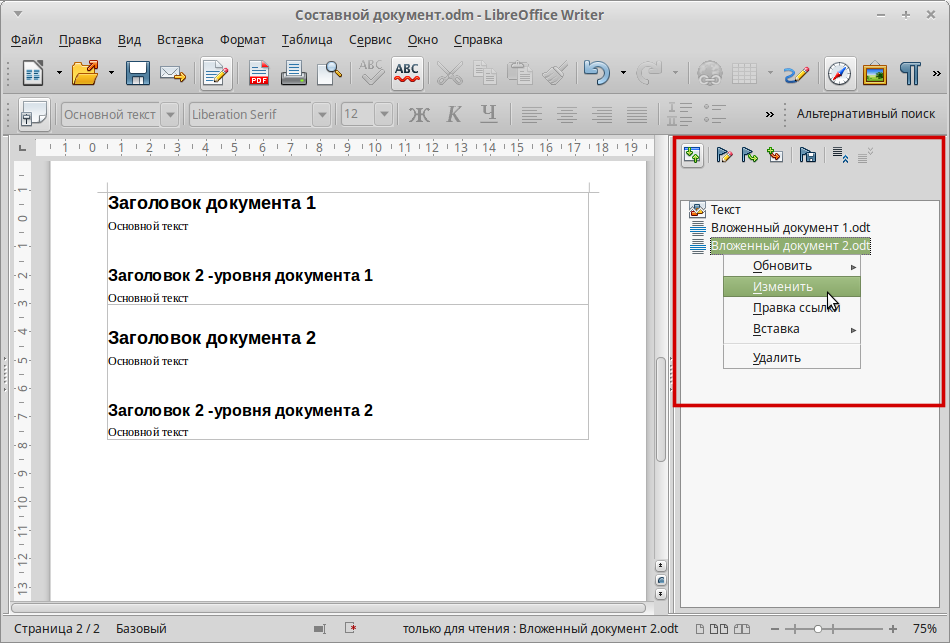Click Базовый page style in status bar
This screenshot has width=950, height=643.
pos(141,629)
